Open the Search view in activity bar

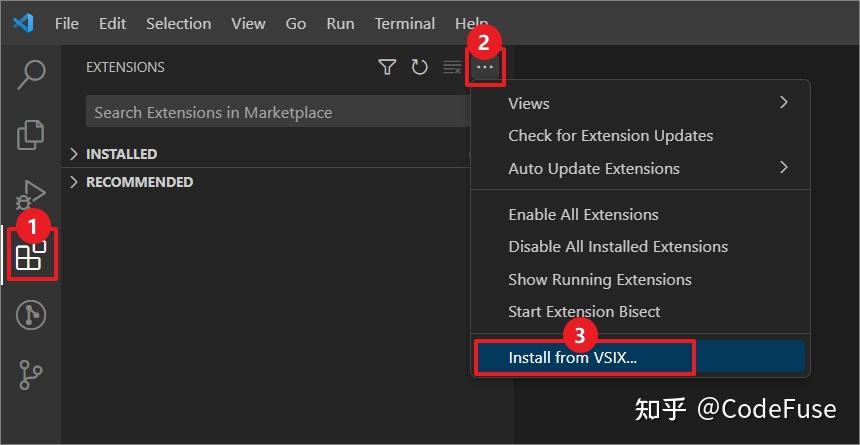coord(31,75)
